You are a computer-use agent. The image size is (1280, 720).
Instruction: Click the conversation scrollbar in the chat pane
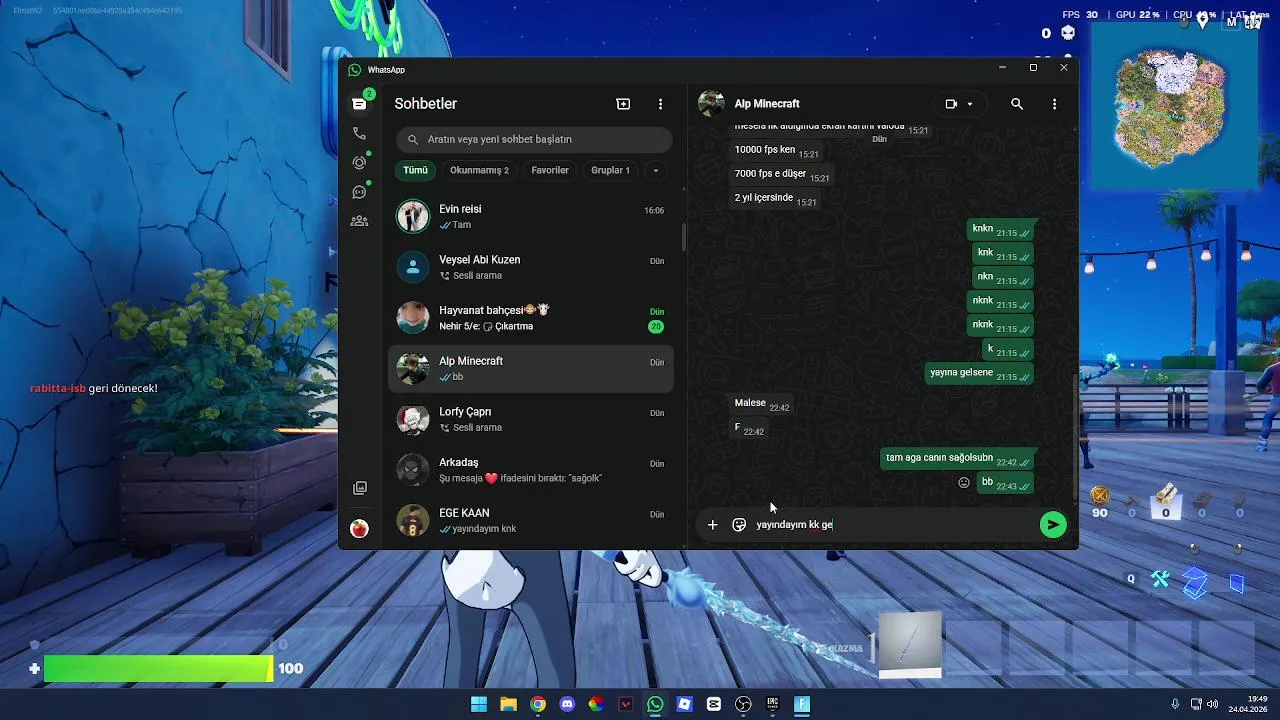[1075, 437]
